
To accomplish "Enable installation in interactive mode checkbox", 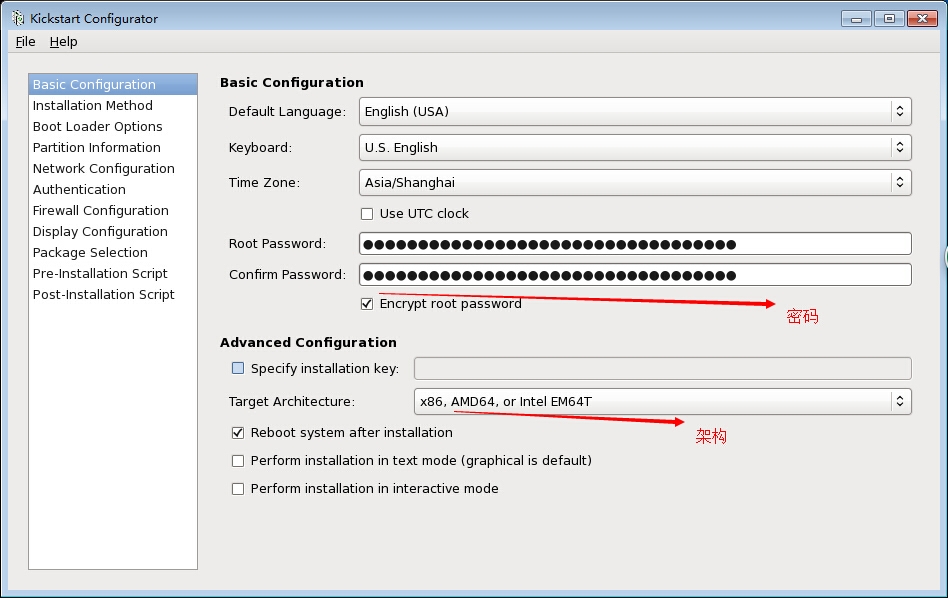I will (x=238, y=489).
